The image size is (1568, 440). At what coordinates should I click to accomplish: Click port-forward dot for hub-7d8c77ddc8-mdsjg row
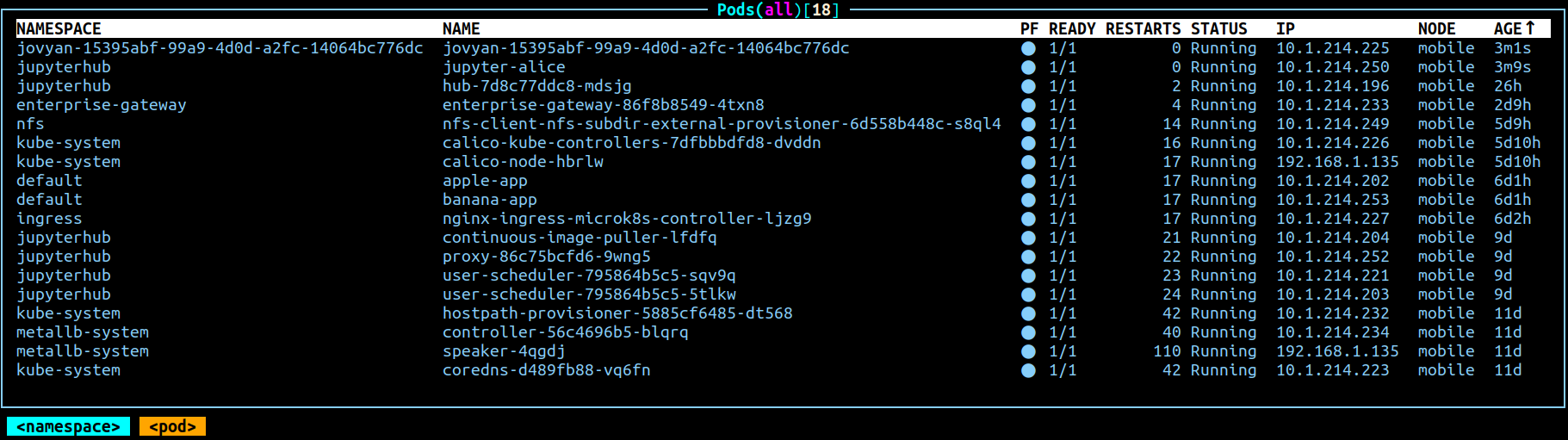[x=1028, y=86]
